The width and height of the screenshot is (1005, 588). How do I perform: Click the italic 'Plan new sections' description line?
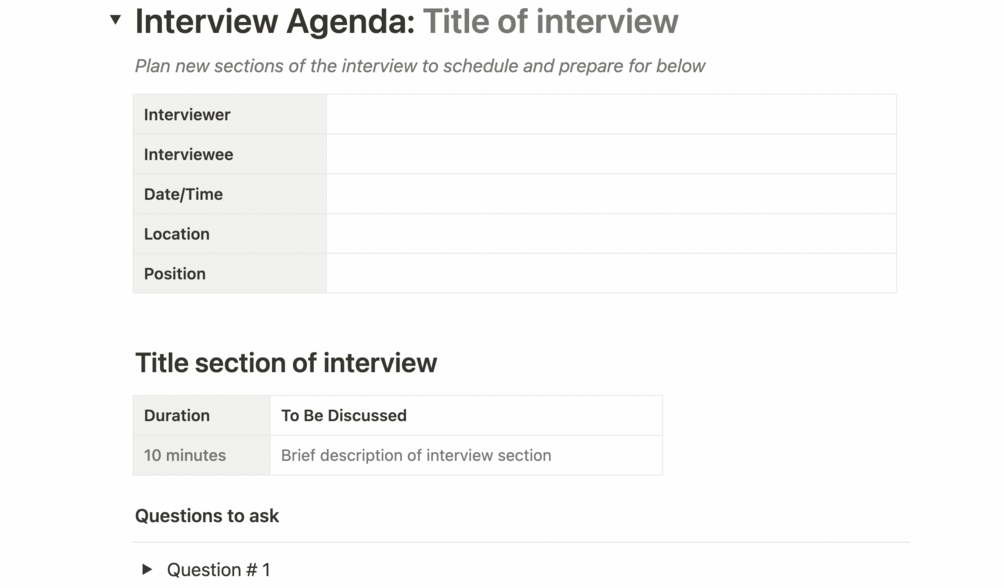coord(420,66)
